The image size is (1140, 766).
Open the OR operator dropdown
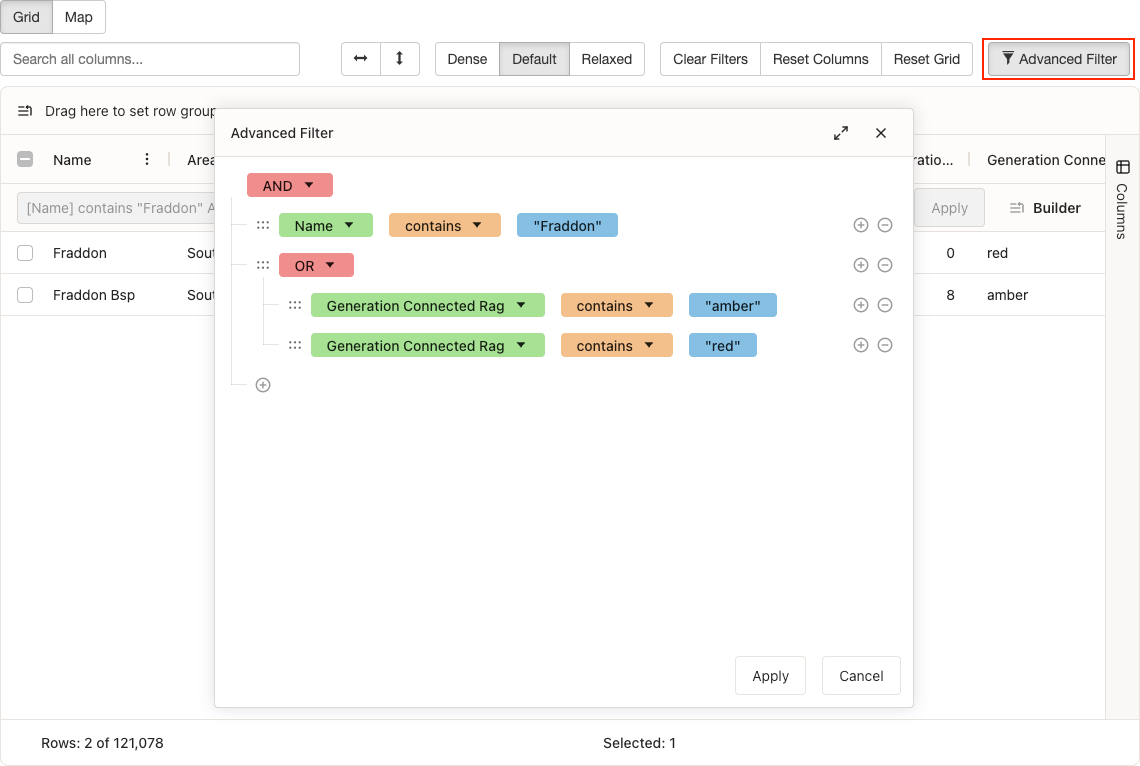tap(316, 265)
